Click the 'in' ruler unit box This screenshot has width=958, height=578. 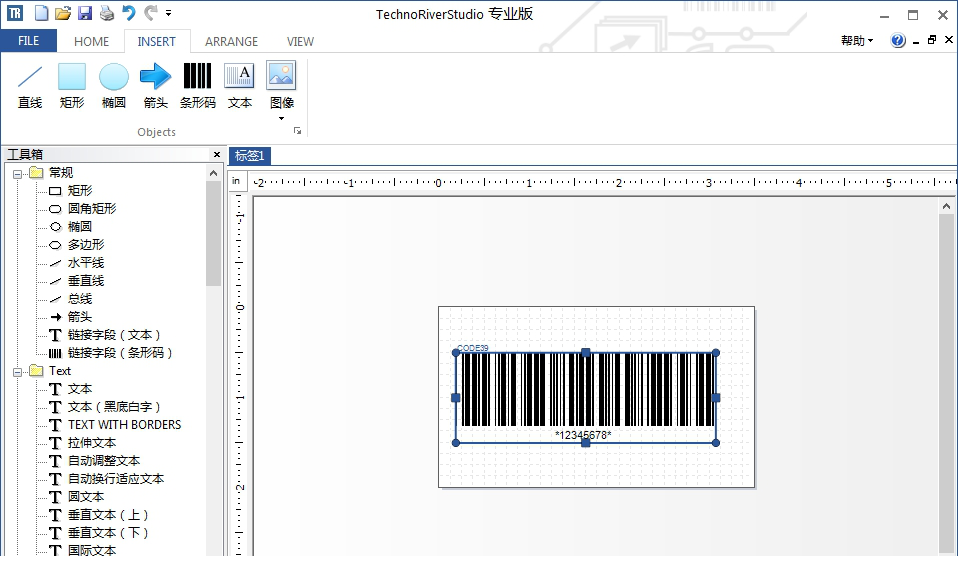[237, 181]
